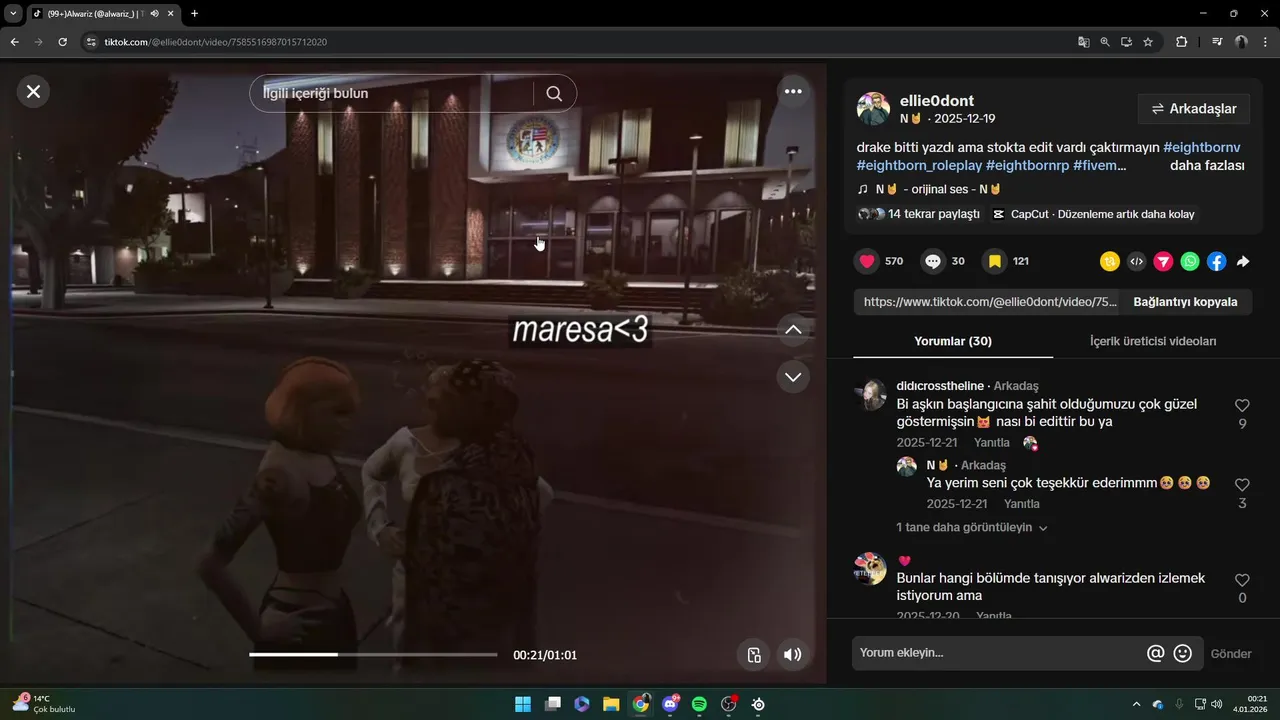Click '14 tekrar paylaştı' reposts label
Viewport: 1280px width, 720px height.
coord(933,214)
